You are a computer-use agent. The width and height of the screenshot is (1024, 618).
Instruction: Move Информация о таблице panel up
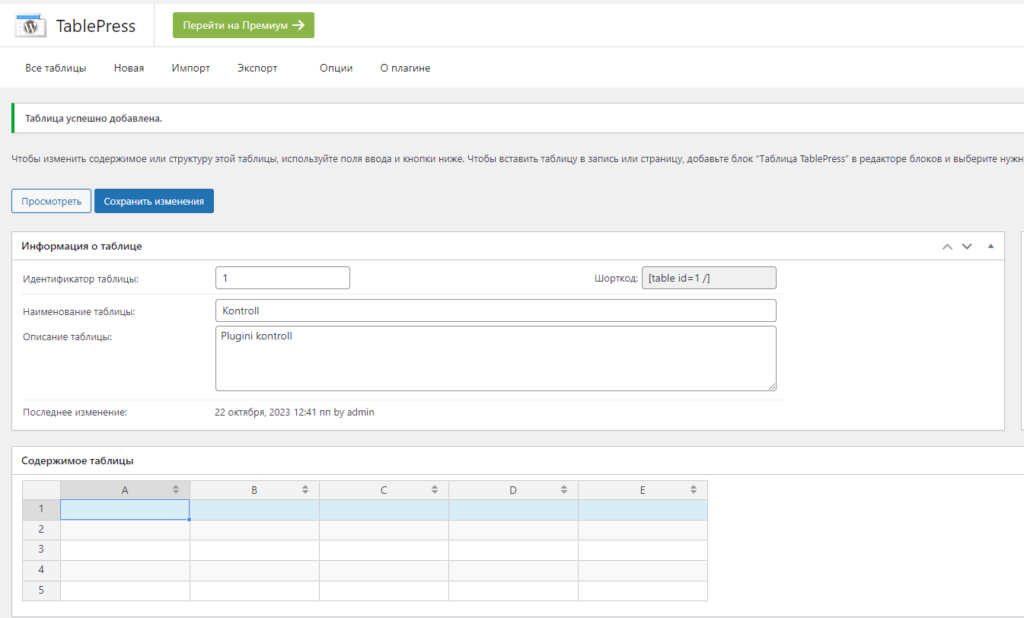[947, 246]
